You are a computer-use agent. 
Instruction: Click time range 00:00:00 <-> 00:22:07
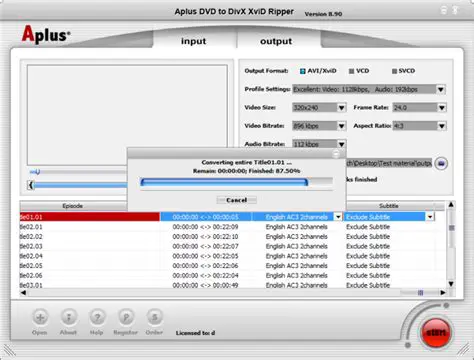[205, 246]
